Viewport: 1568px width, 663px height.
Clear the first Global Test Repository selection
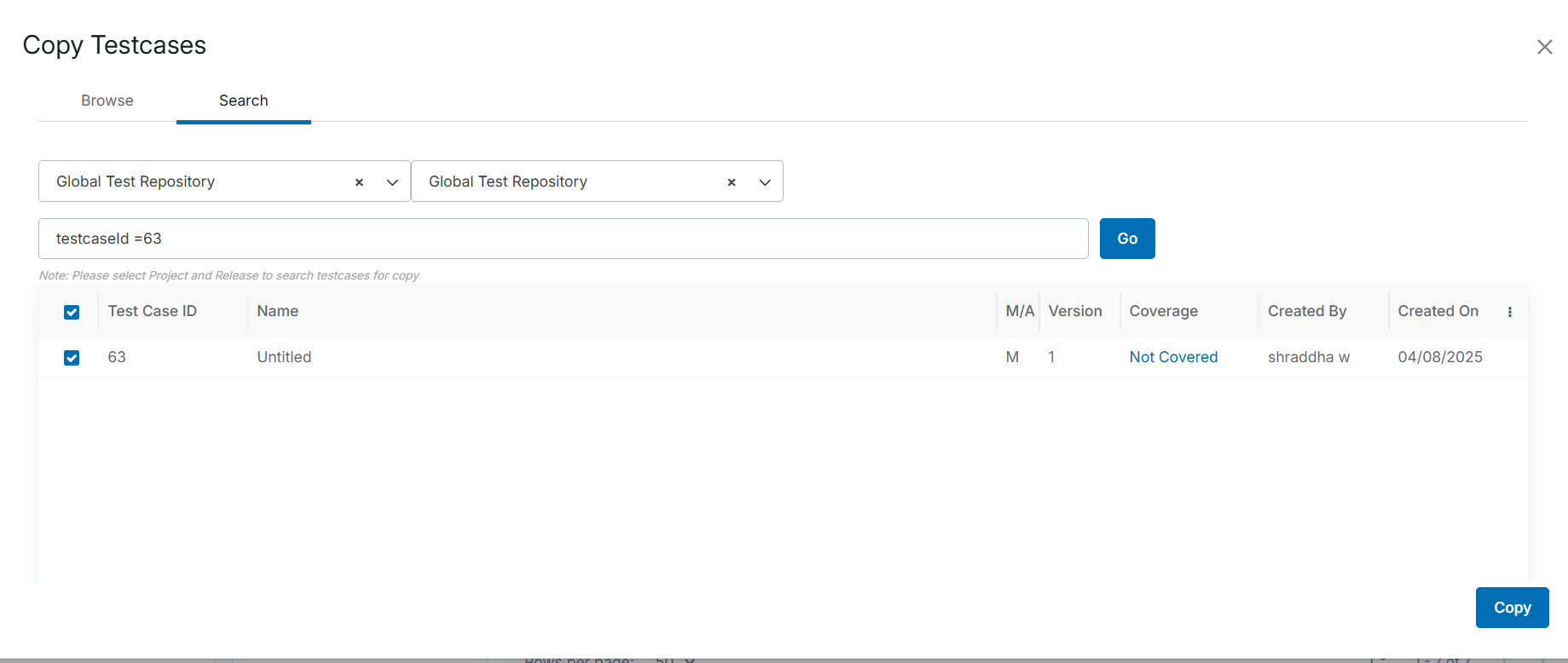359,182
